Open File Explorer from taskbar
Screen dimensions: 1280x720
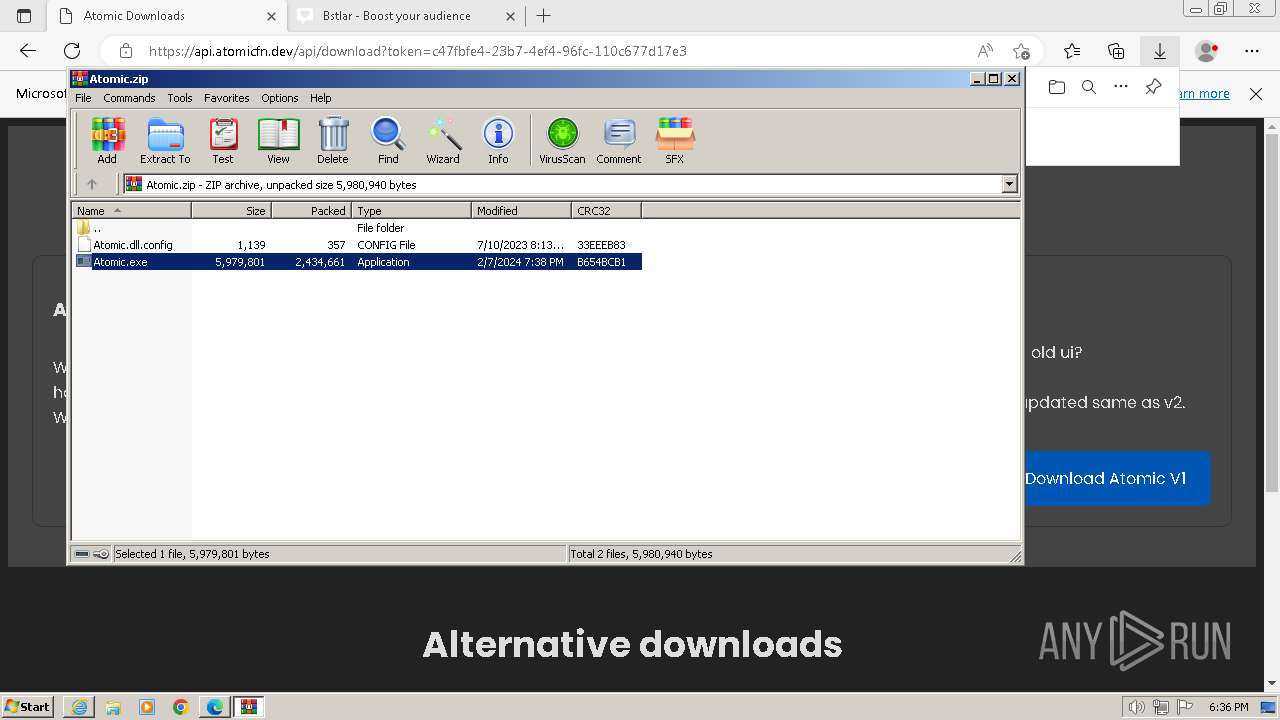[x=113, y=707]
